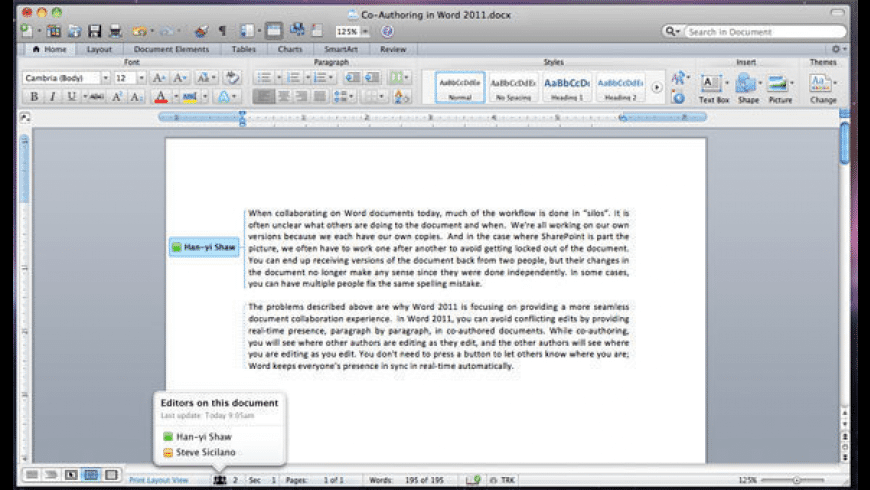
Task: Click the Undo arrow icon
Action: pyautogui.click(x=140, y=31)
